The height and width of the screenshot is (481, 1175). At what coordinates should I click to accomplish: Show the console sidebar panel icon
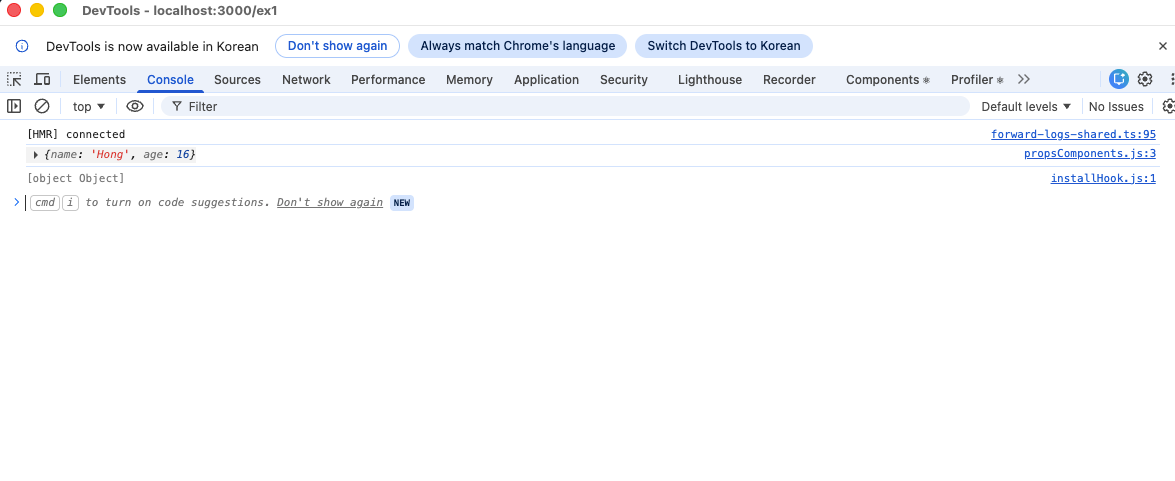point(14,106)
